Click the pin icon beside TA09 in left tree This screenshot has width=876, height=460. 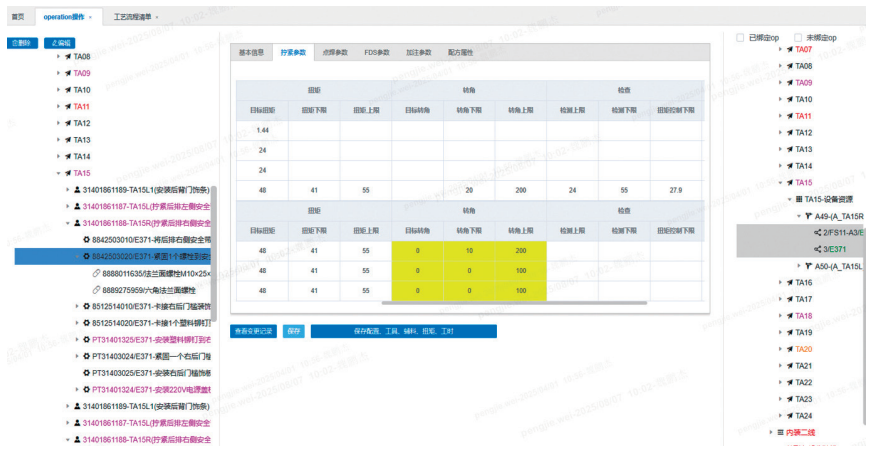click(x=67, y=73)
